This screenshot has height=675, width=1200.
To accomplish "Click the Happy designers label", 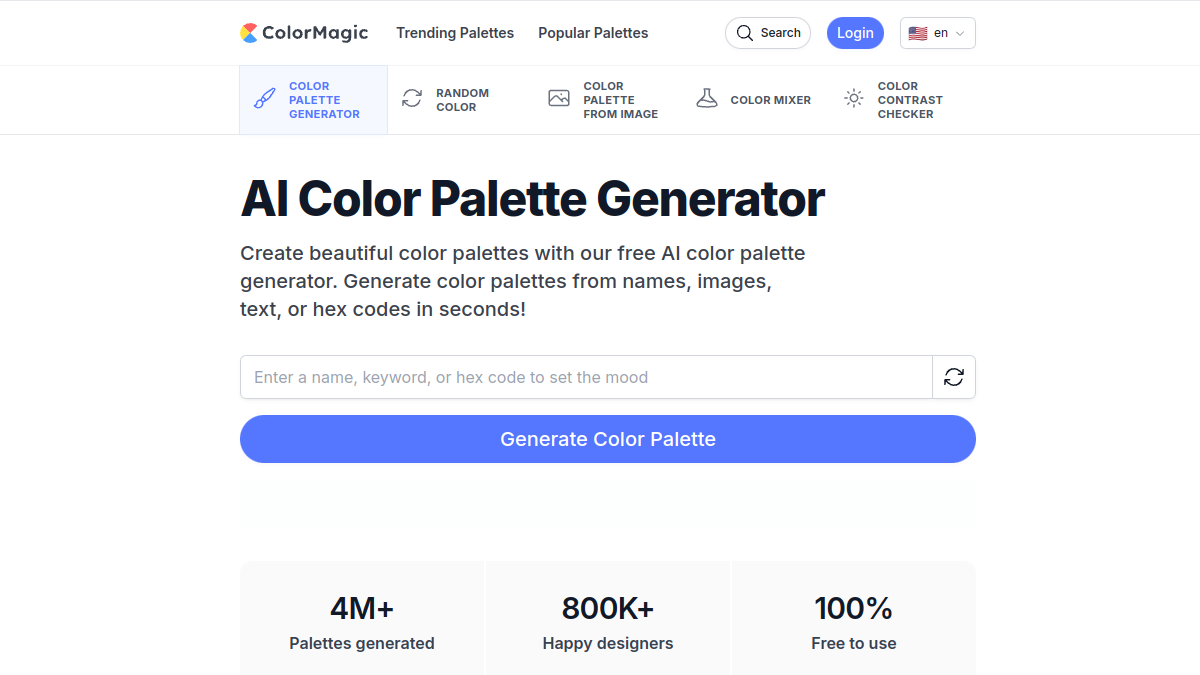I will [608, 643].
